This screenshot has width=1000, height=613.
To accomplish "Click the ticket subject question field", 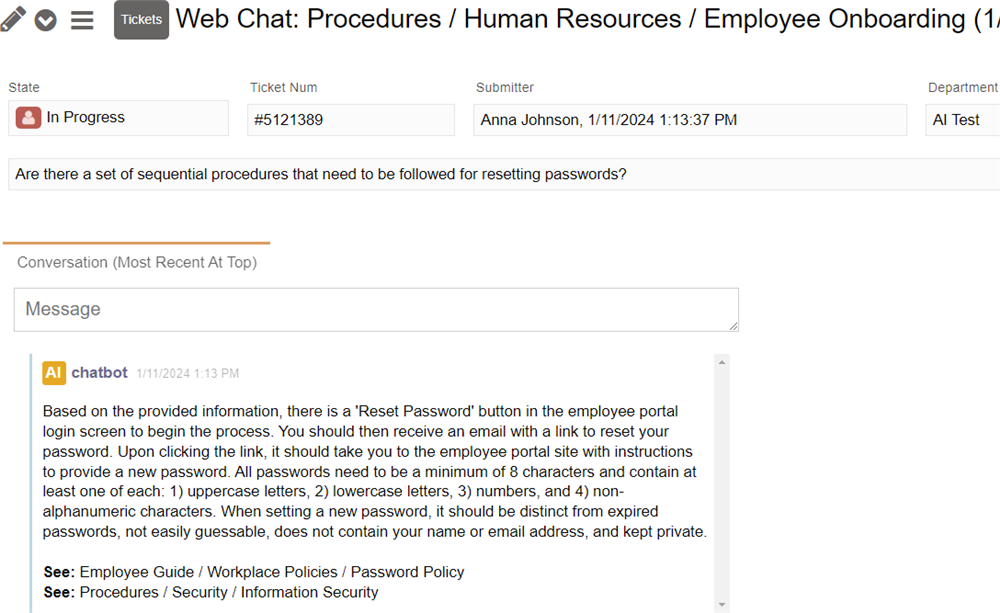I will click(x=500, y=174).
